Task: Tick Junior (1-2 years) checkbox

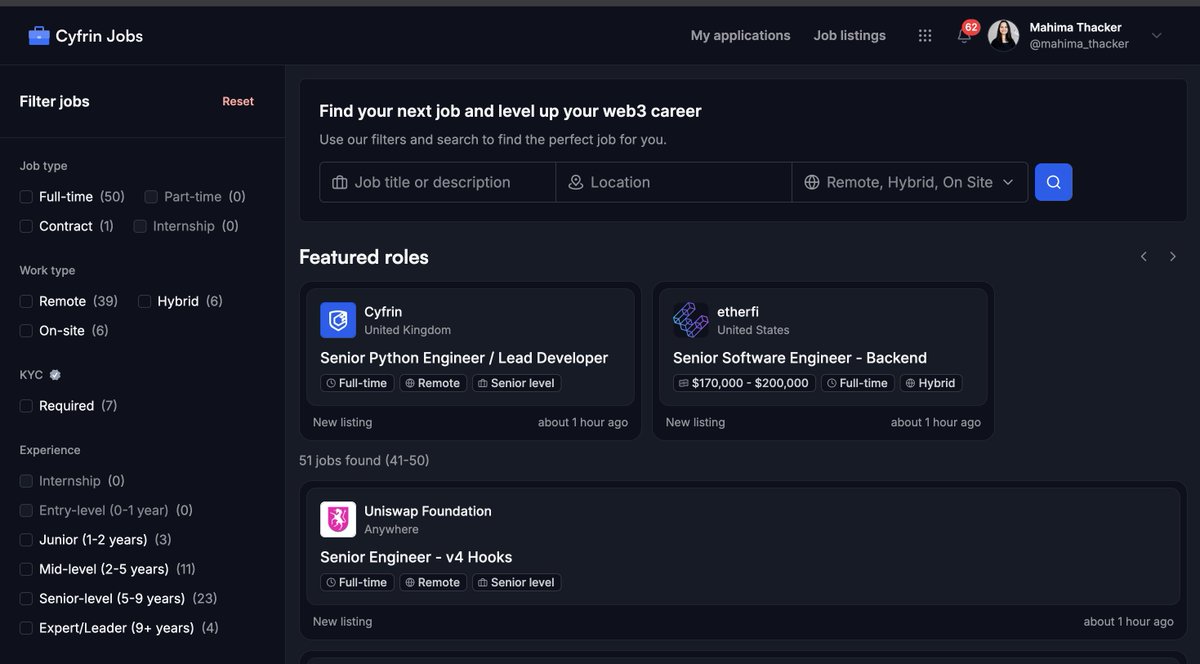Action: [26, 540]
